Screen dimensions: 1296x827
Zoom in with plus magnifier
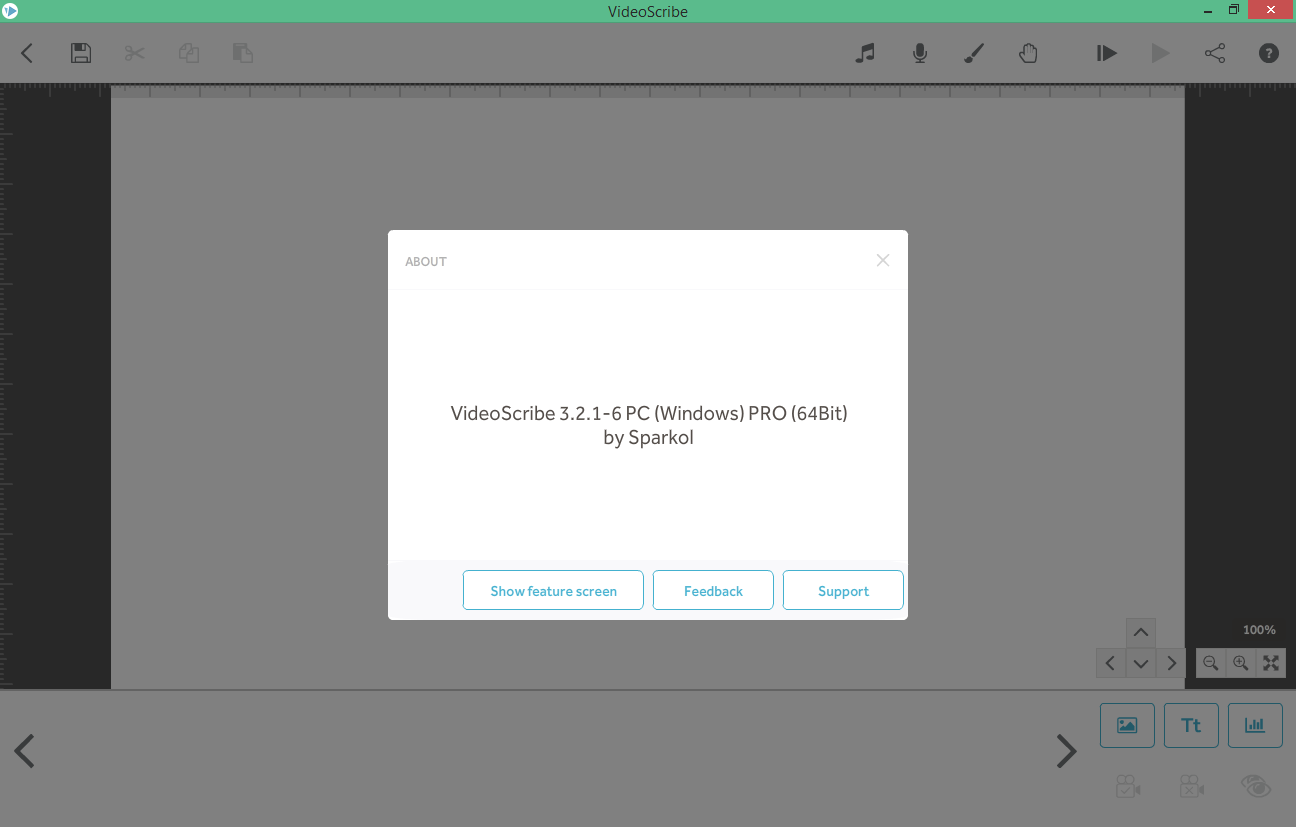[1241, 663]
